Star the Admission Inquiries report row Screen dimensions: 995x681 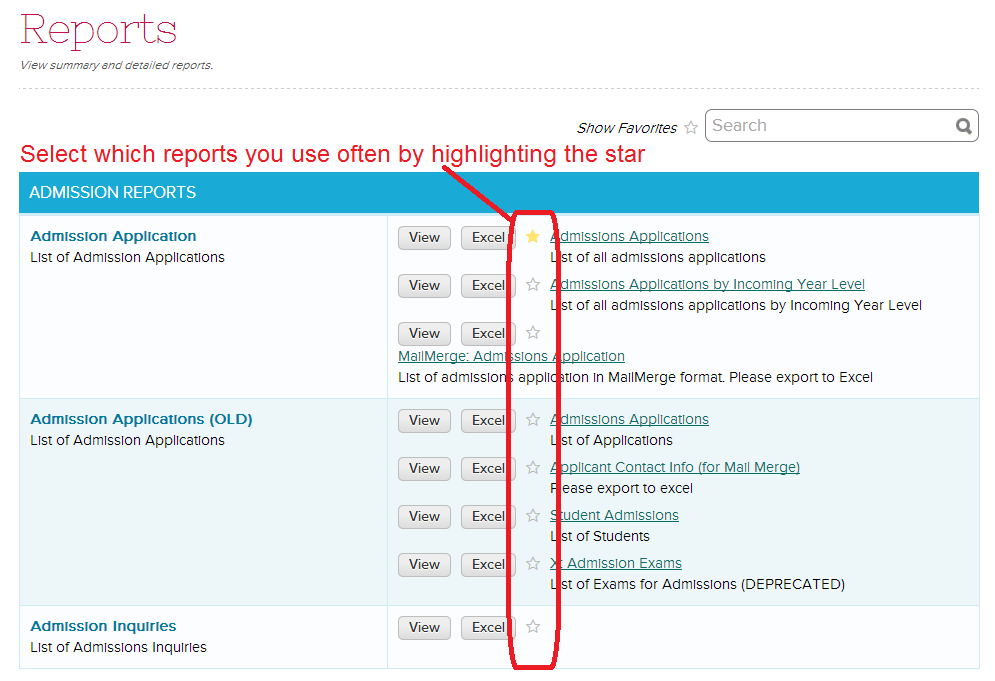click(533, 627)
